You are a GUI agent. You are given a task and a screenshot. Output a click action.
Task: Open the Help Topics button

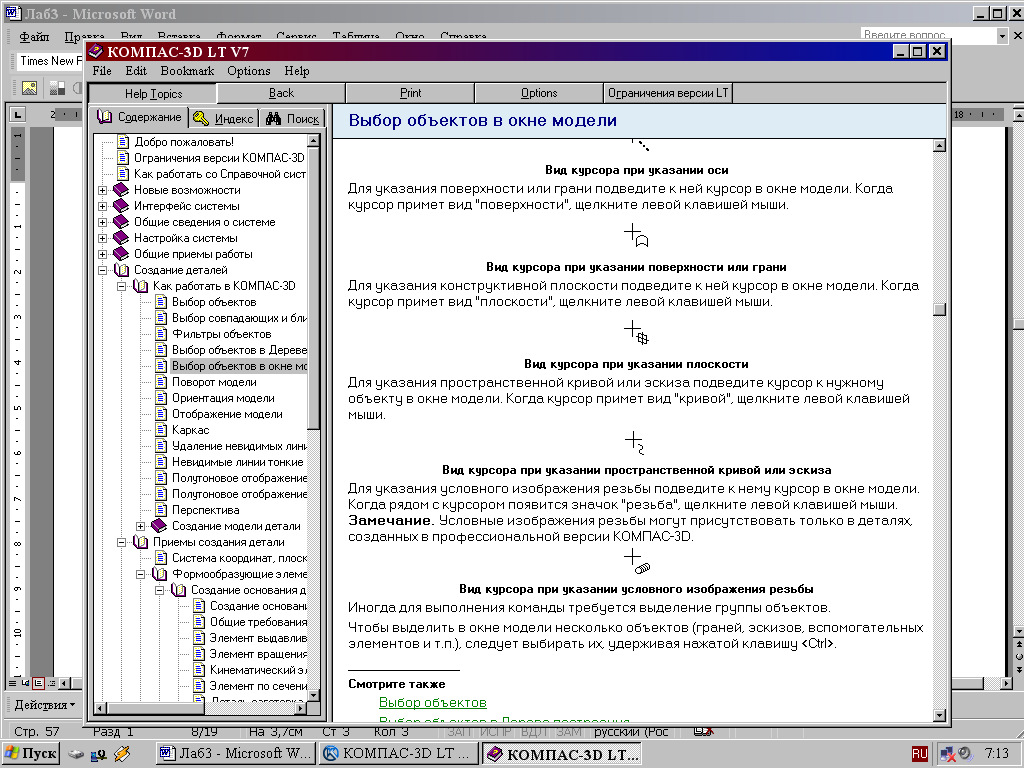pos(152,93)
